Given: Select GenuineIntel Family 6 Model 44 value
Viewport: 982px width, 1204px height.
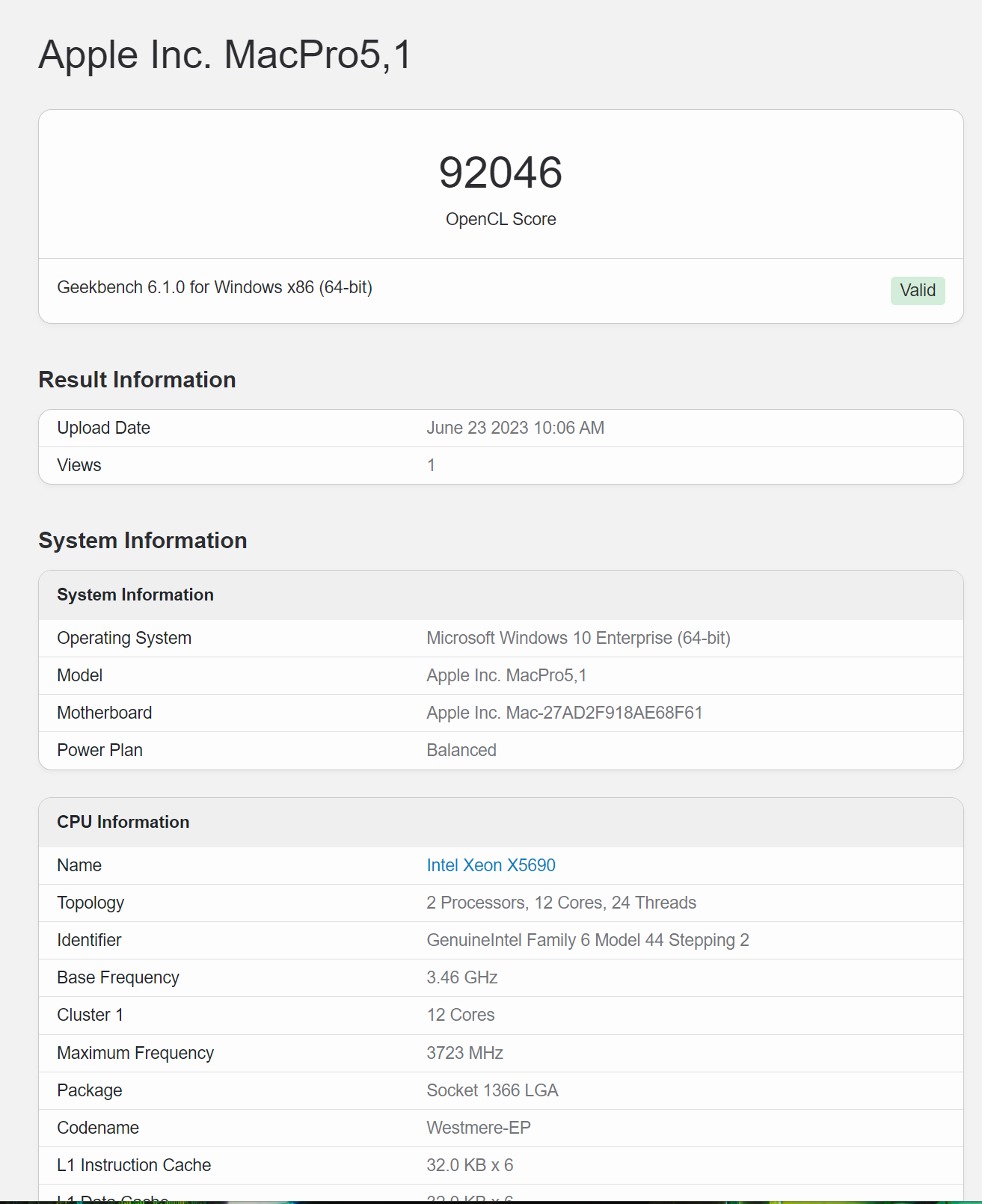Looking at the screenshot, I should tap(587, 940).
